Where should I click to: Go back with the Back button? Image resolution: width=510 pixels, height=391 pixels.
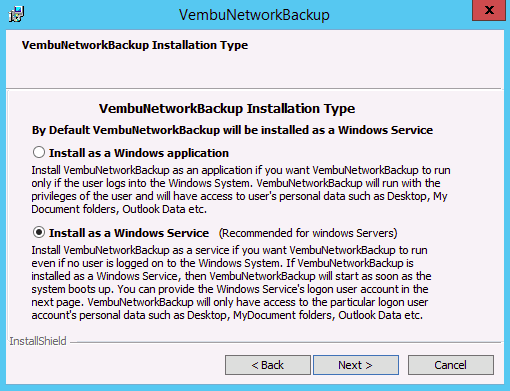(268, 365)
